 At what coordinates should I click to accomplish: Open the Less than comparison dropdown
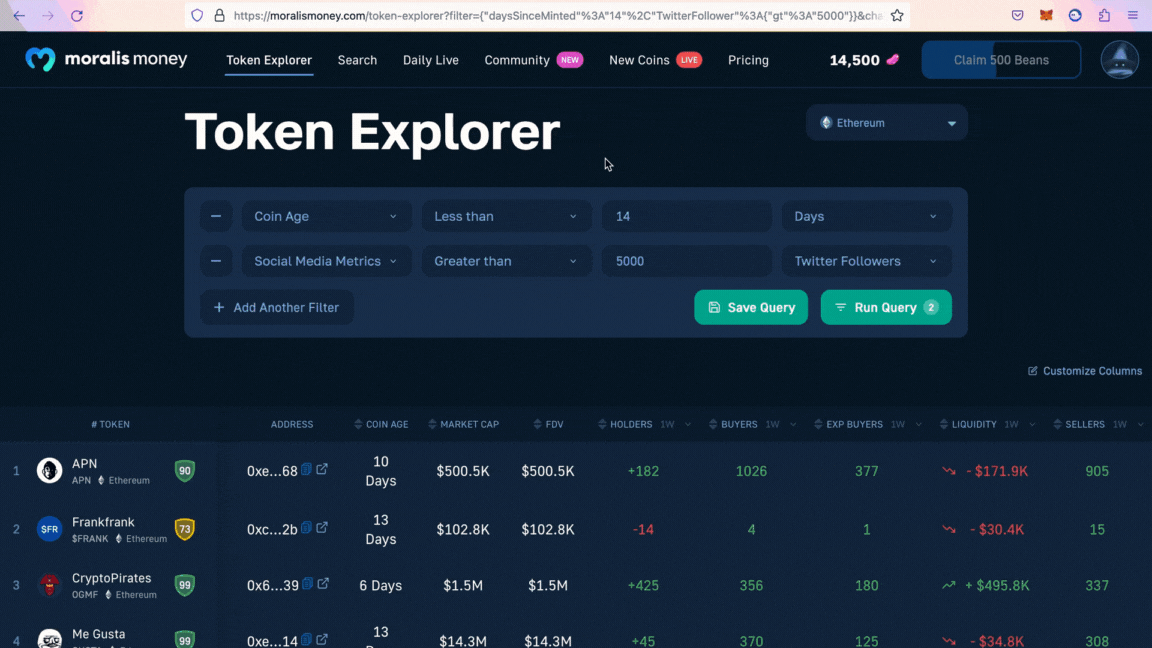pyautogui.click(x=506, y=216)
